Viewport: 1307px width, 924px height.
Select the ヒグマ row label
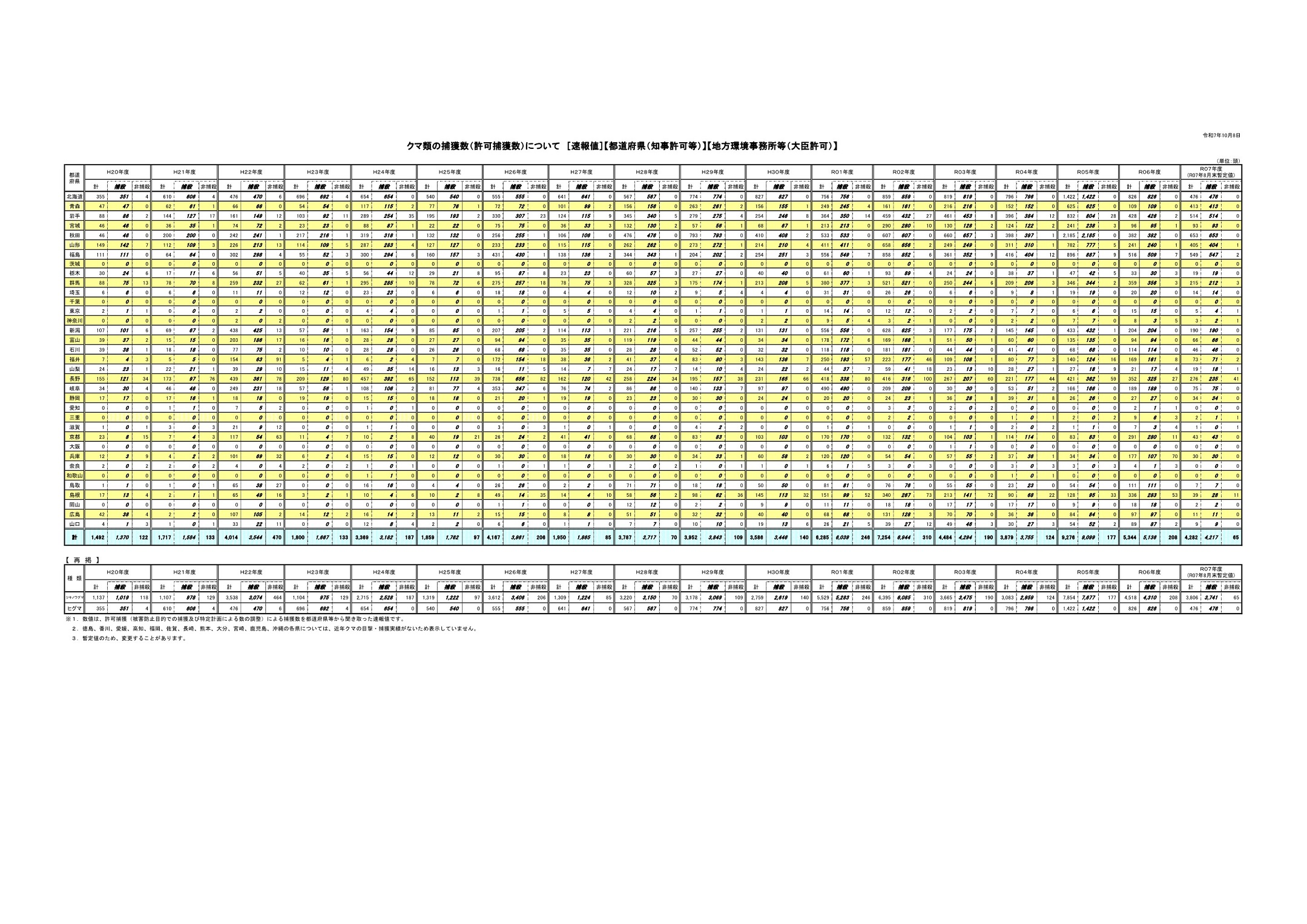(x=74, y=609)
